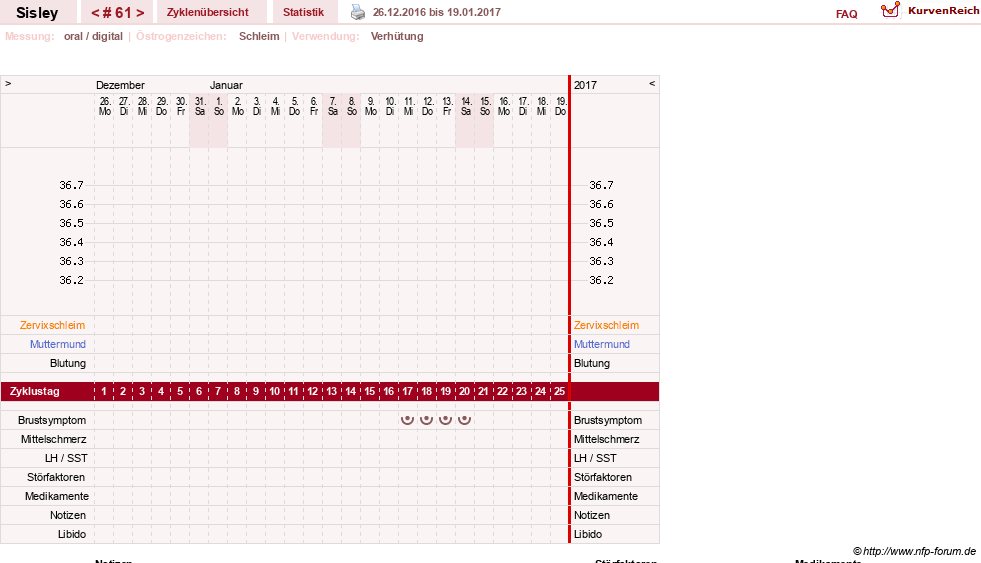Select cycle day 1 in Zyklustag row
981x563 pixels.
click(x=104, y=392)
